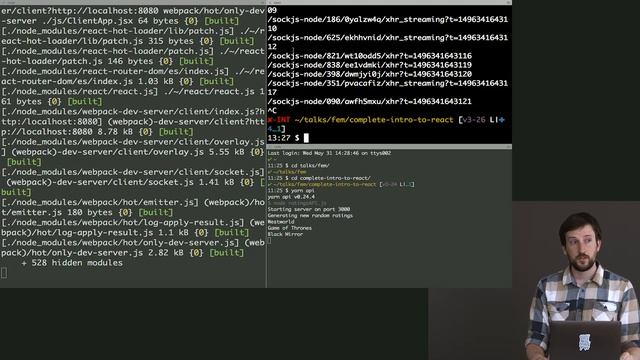The image size is (640, 360).
Task: Click the presenter webcam video feed
Action: coord(576,281)
